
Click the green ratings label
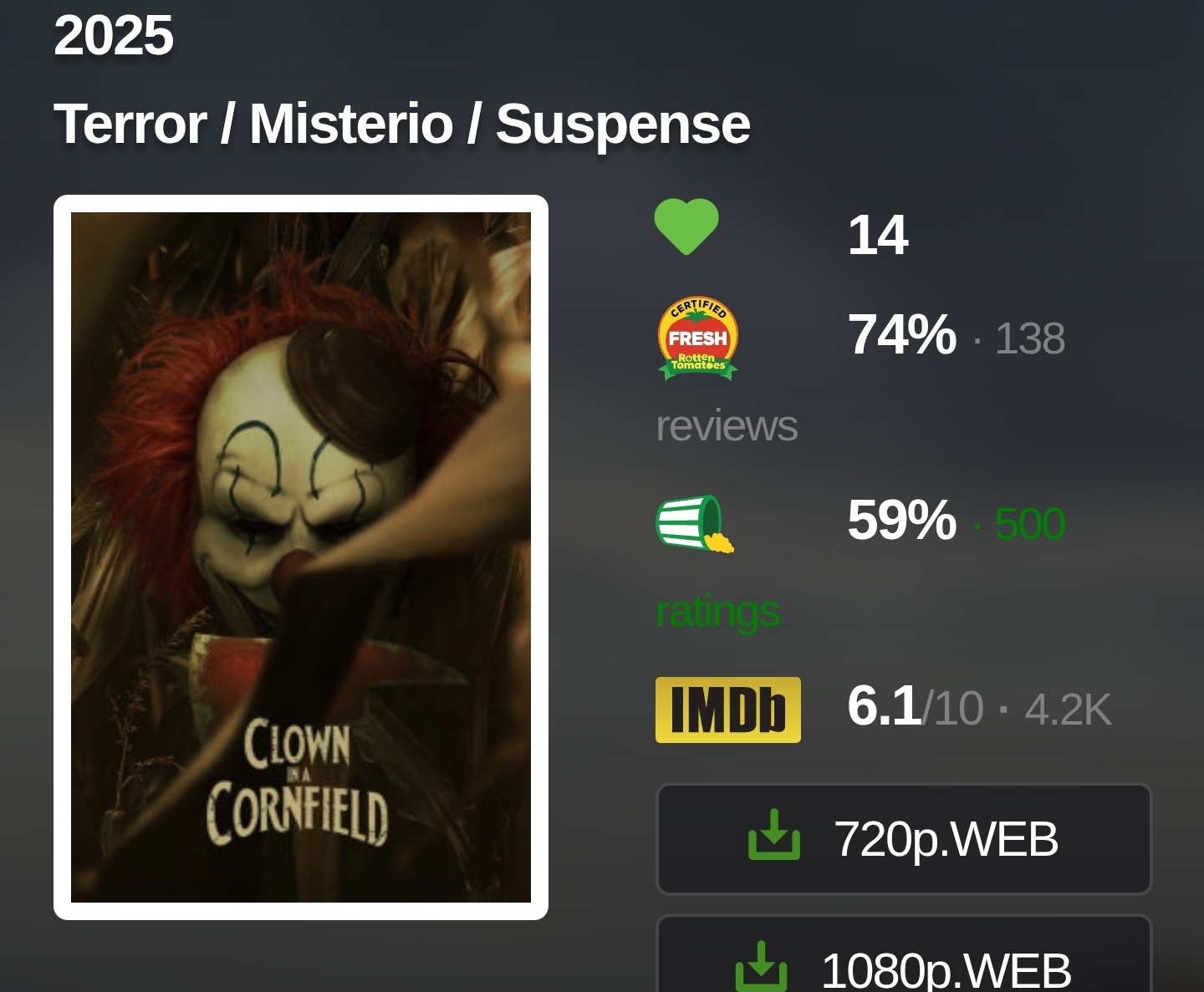(718, 613)
